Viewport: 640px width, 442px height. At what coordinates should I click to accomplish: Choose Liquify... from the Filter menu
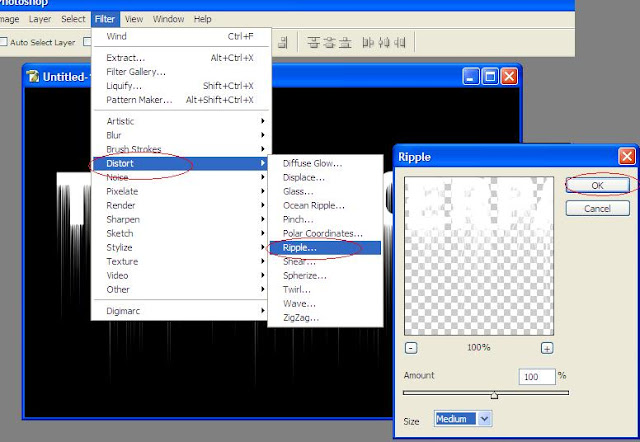coord(180,86)
